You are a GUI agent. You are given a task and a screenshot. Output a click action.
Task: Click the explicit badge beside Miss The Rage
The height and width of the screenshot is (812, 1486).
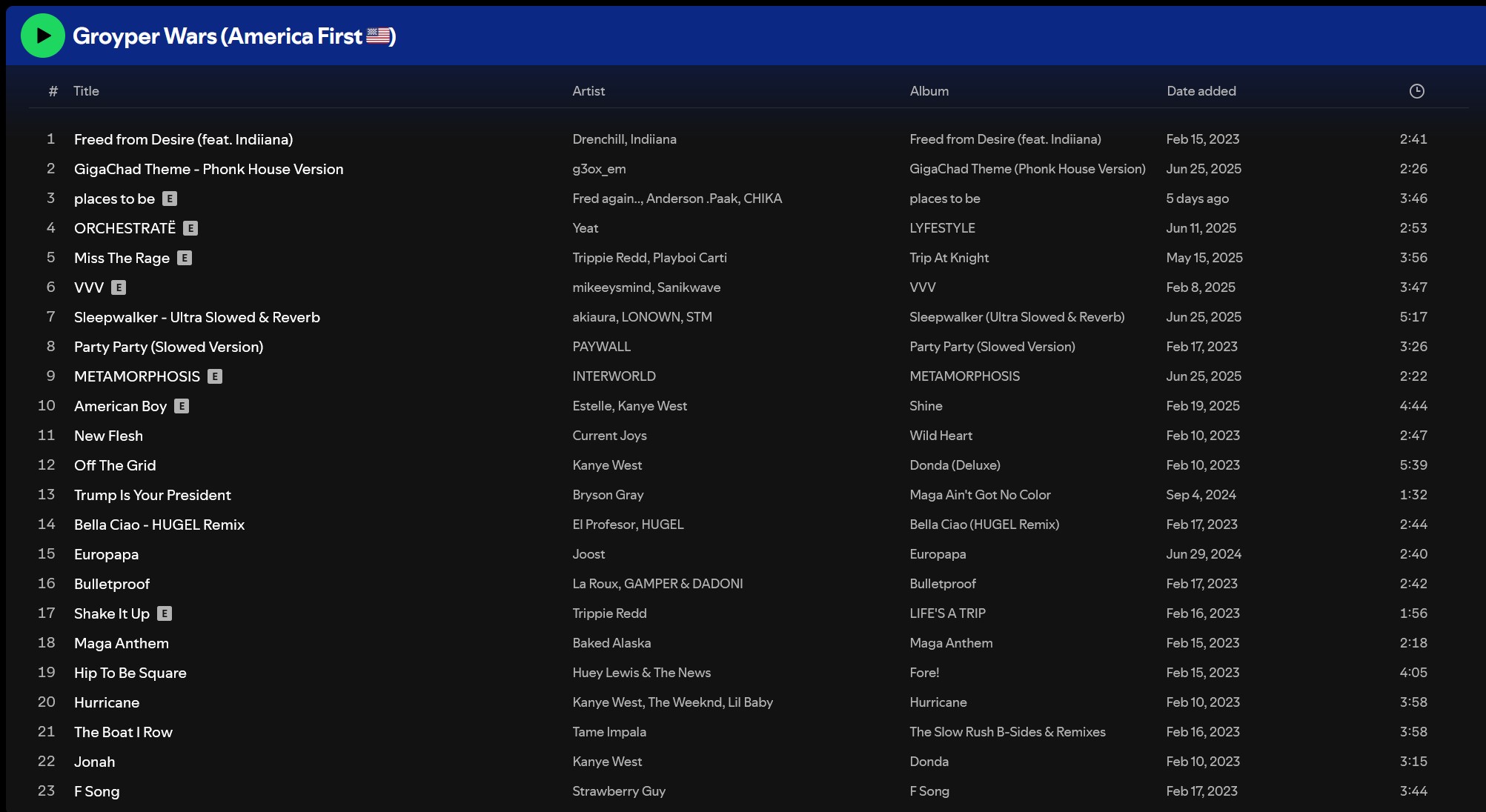(185, 258)
